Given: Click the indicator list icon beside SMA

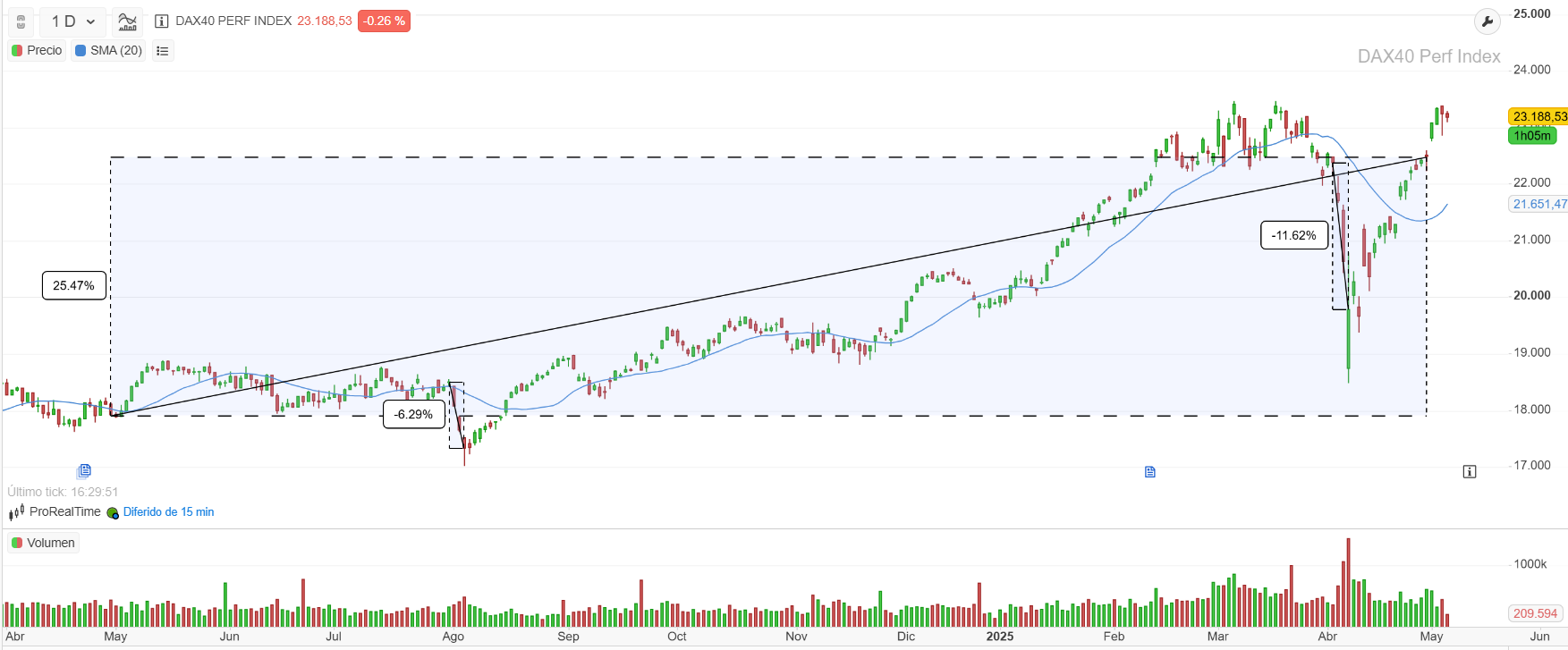Looking at the screenshot, I should coord(162,51).
